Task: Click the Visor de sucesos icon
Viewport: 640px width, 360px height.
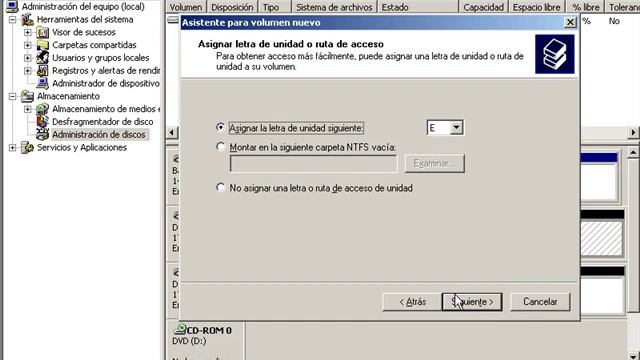Action: [42, 32]
